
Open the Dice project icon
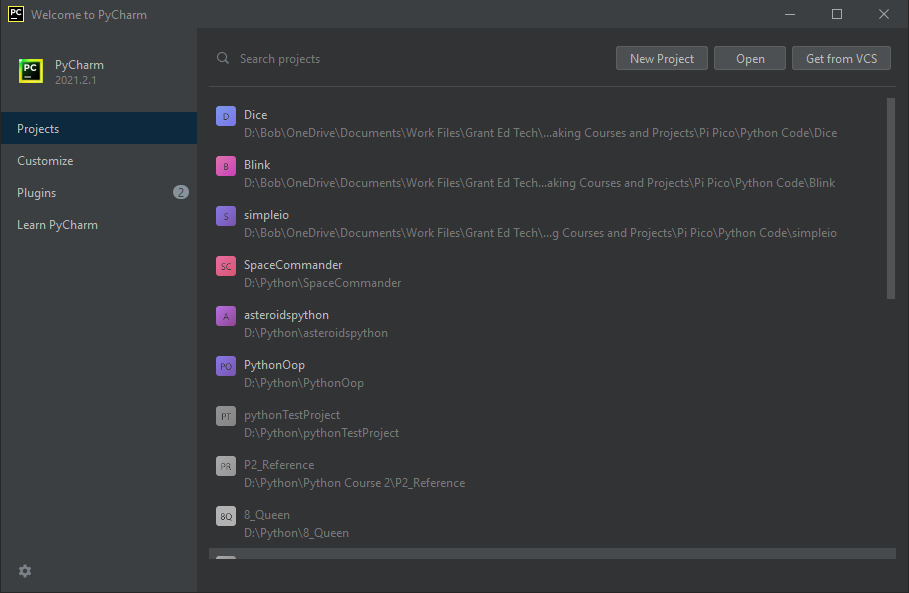click(225, 116)
